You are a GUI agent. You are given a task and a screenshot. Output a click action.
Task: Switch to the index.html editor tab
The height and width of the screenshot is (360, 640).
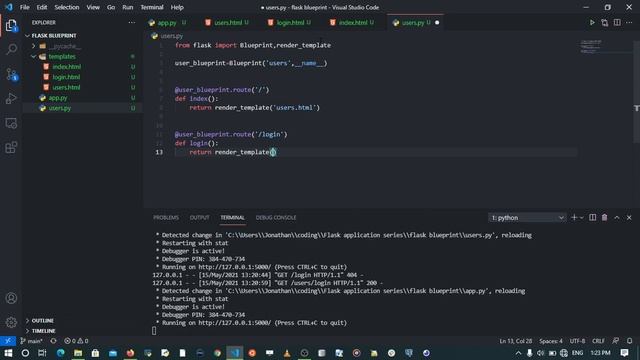click(353, 22)
